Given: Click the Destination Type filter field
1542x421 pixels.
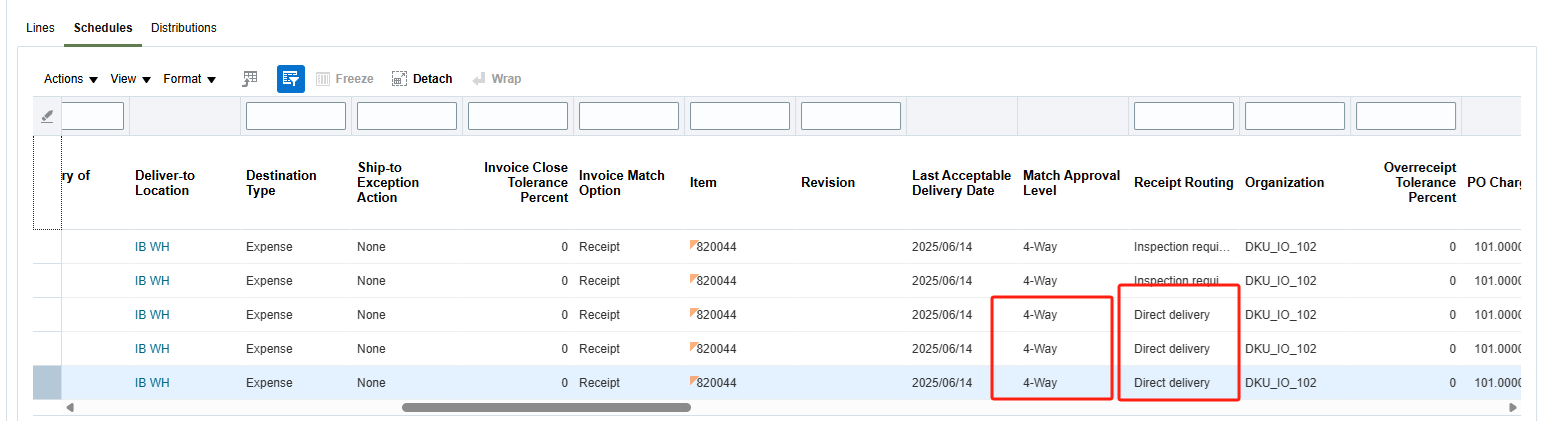Looking at the screenshot, I should coord(296,116).
